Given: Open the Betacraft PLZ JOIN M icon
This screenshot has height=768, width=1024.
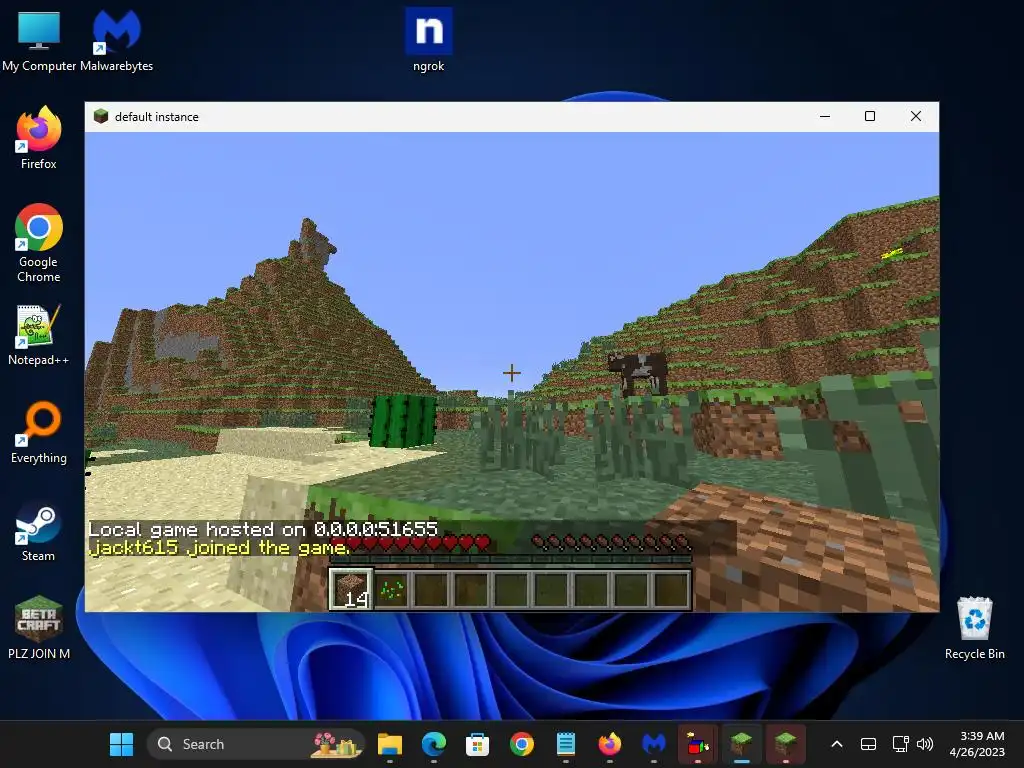Looking at the screenshot, I should (x=39, y=628).
